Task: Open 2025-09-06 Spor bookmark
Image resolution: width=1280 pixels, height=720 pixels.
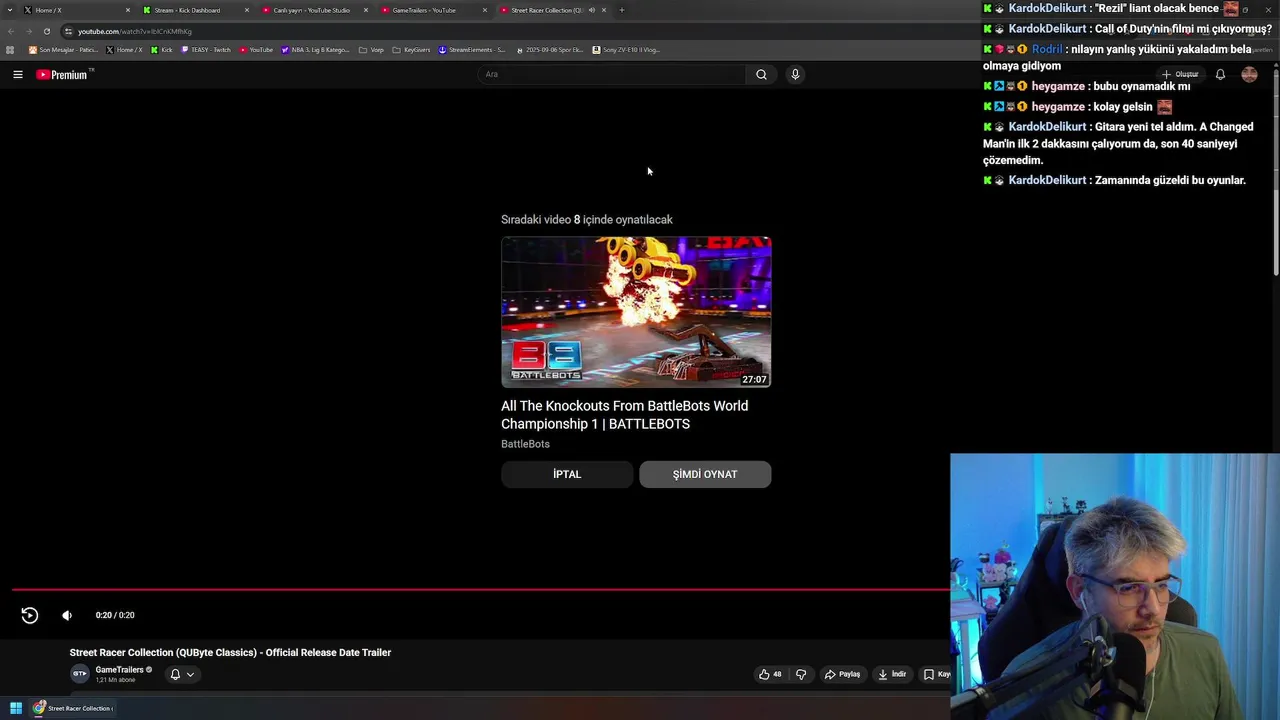Action: pyautogui.click(x=550, y=49)
